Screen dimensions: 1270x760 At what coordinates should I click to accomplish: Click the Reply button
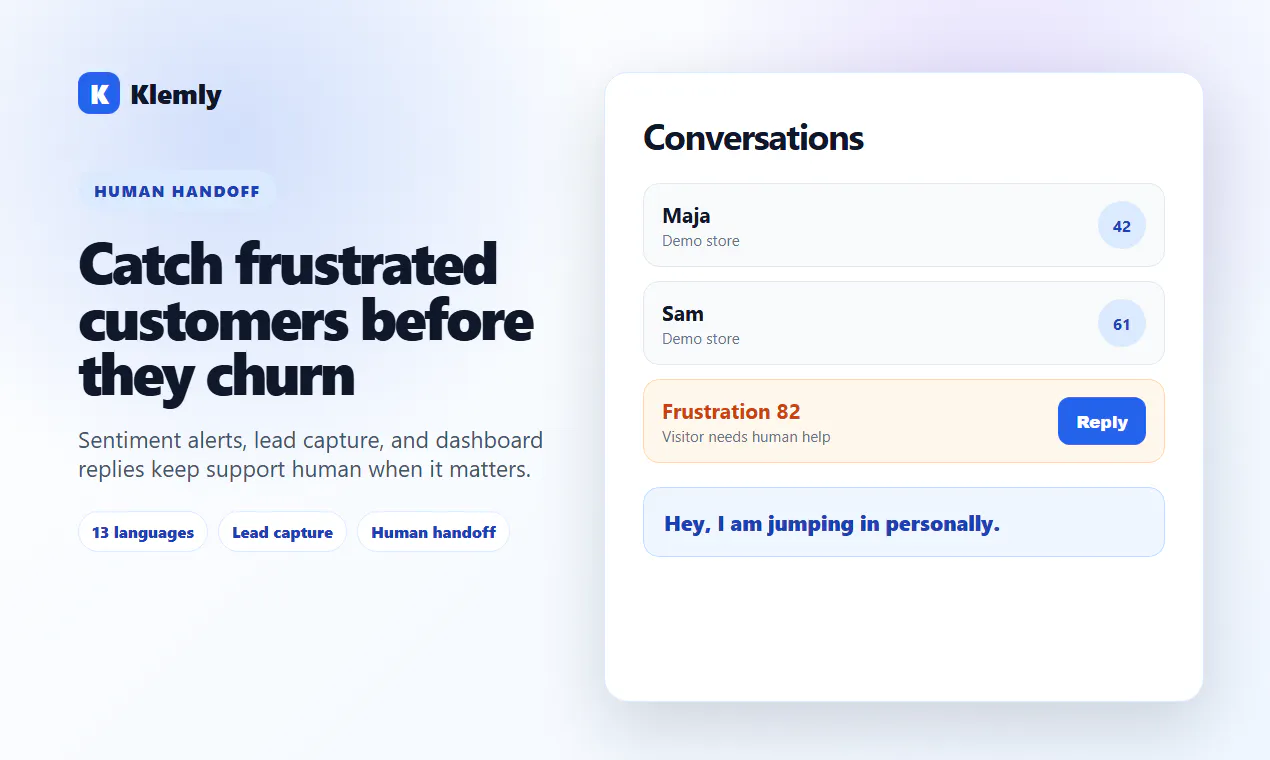[x=1102, y=422]
